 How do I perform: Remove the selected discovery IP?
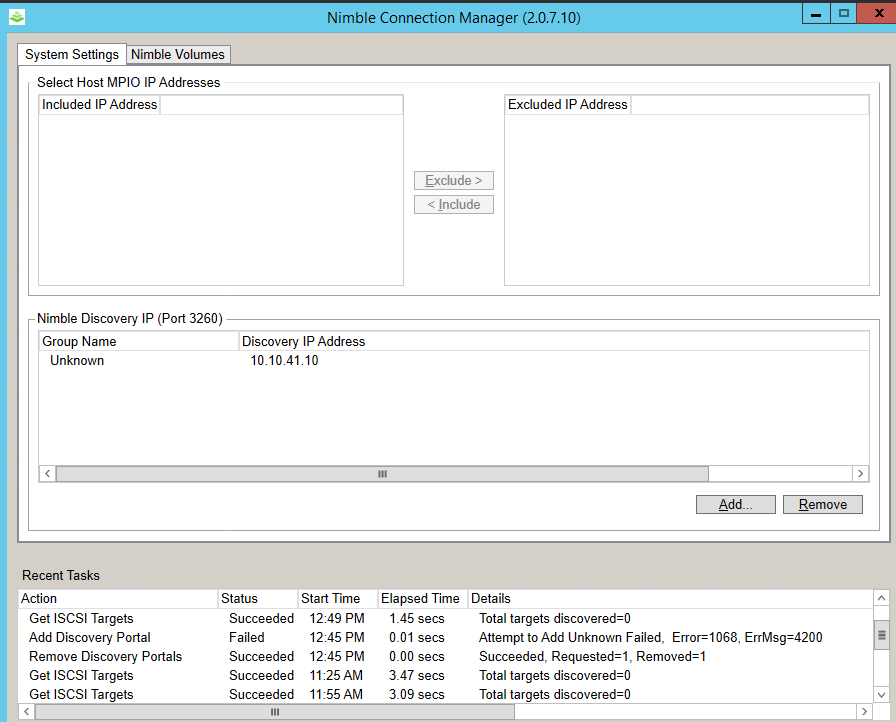pos(822,504)
